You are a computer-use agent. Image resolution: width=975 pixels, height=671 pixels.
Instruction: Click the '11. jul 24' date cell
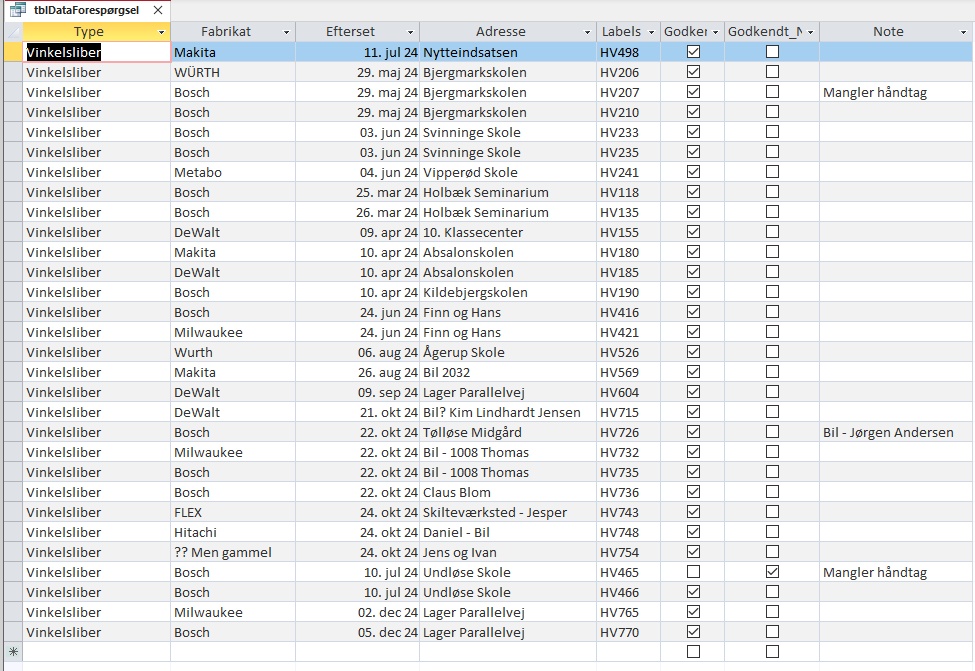(358, 52)
